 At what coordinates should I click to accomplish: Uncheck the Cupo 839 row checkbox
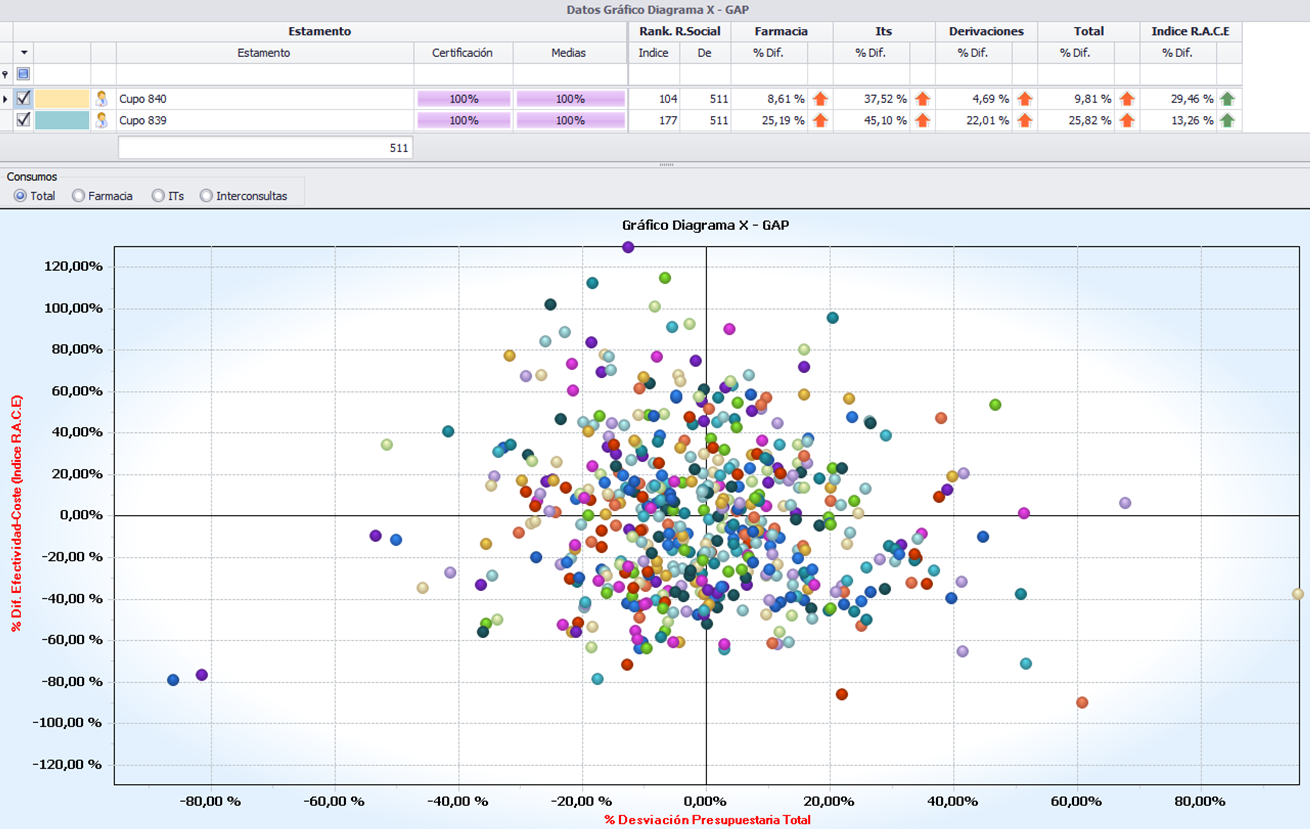pos(24,120)
